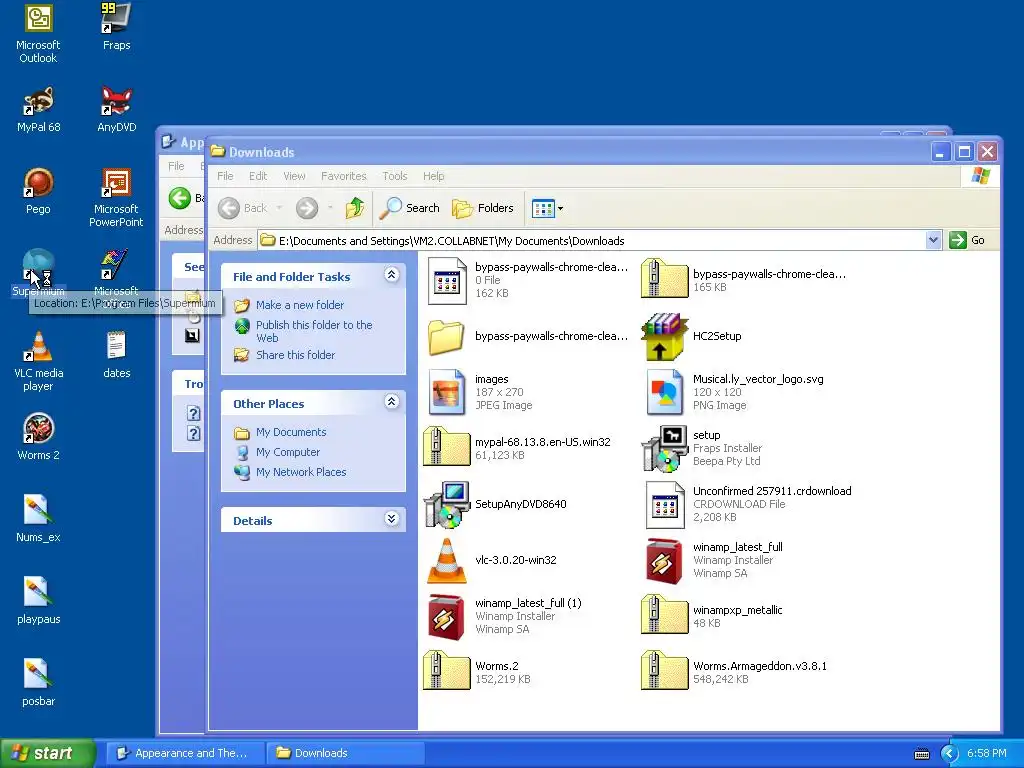Click in the Downloads address path field
The image size is (1024, 768).
tap(592, 240)
